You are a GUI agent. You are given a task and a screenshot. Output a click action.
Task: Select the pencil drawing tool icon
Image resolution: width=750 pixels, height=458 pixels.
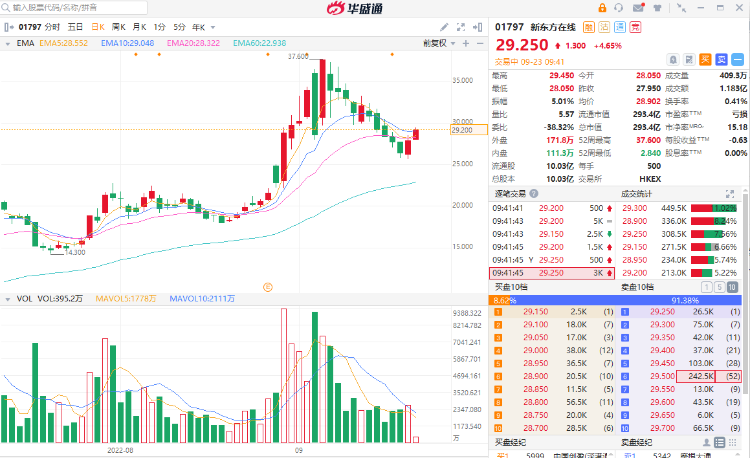[444, 27]
